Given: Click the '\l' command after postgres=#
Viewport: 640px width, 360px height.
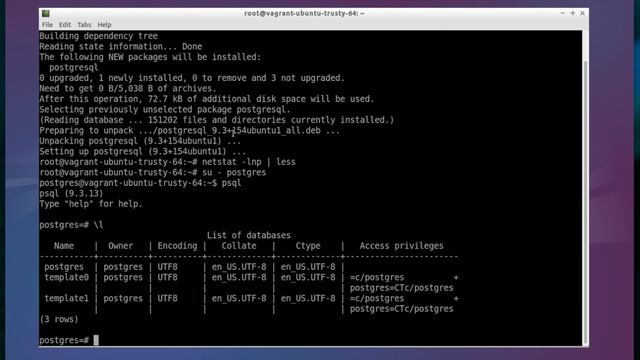Looking at the screenshot, I should [98, 225].
